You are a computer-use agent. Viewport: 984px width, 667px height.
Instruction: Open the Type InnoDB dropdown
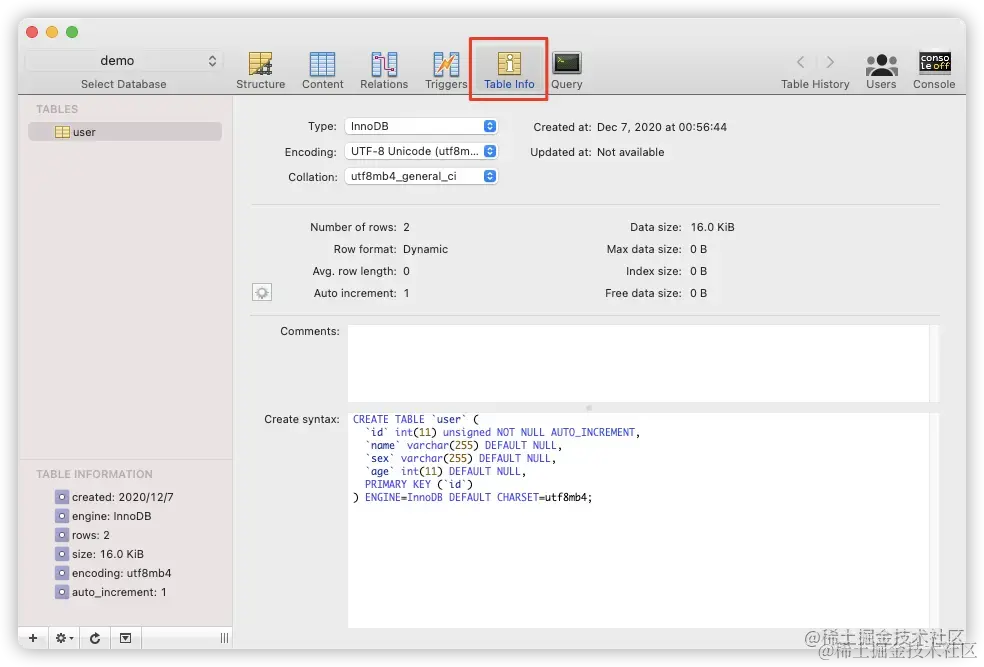point(420,126)
